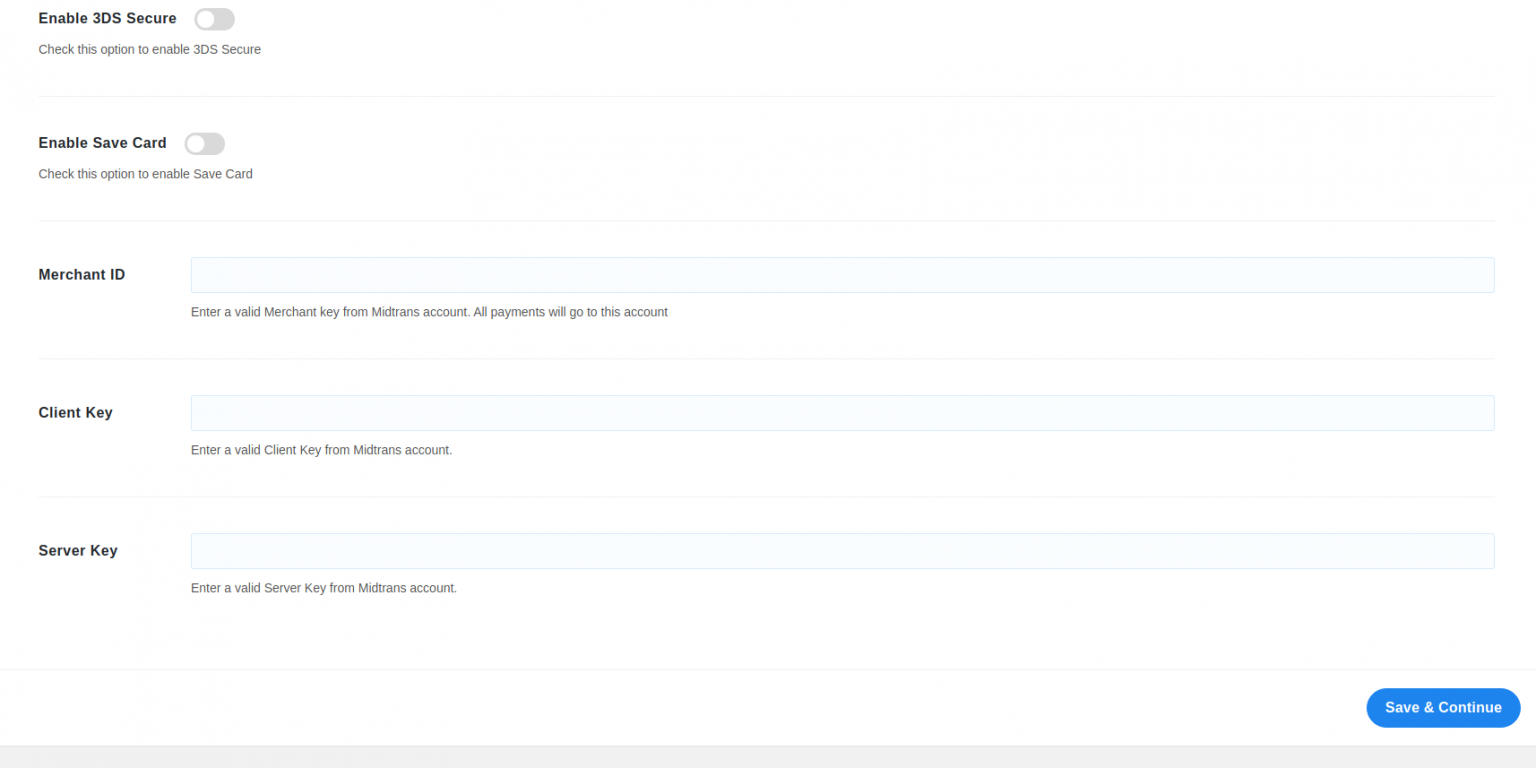Turn on the Save Card toggle
Screen dimensions: 1536x768
[x=204, y=143]
